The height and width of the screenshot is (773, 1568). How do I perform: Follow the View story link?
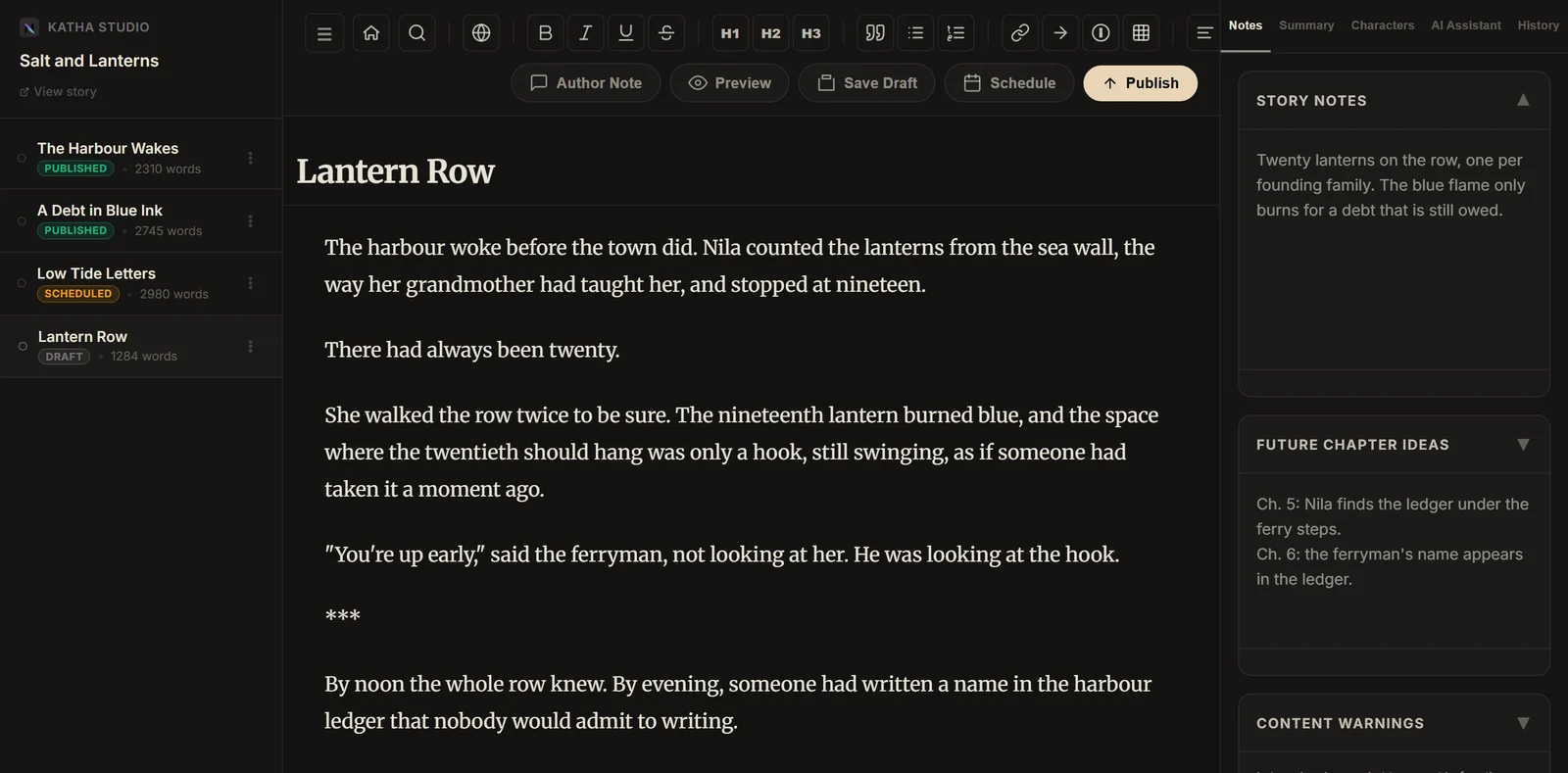[58, 92]
